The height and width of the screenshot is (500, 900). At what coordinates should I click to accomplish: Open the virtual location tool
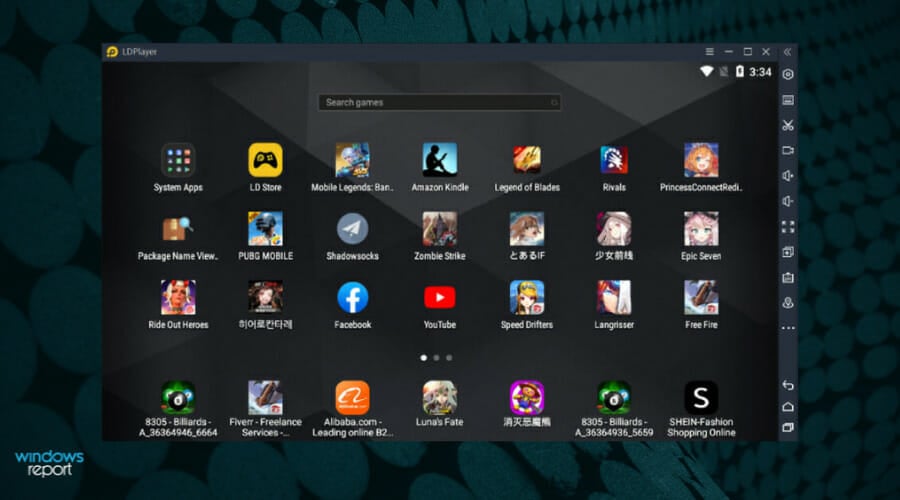click(788, 303)
